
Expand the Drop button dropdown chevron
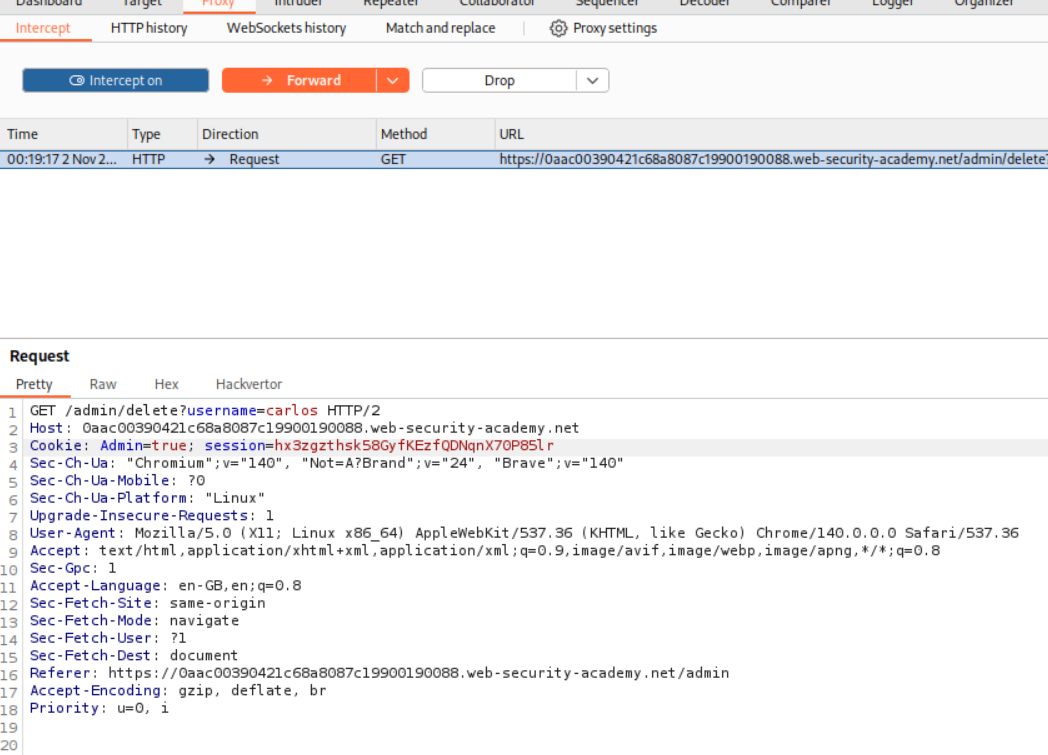coord(592,81)
